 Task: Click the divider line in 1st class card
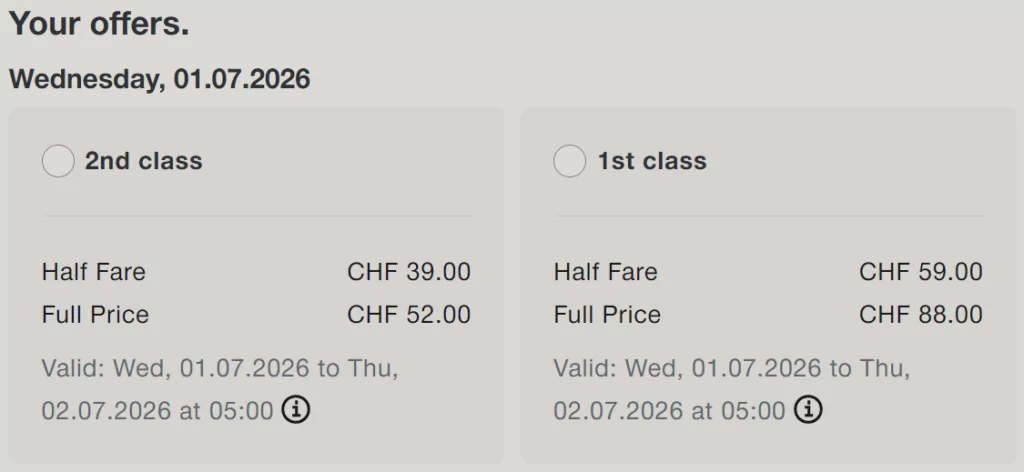769,216
